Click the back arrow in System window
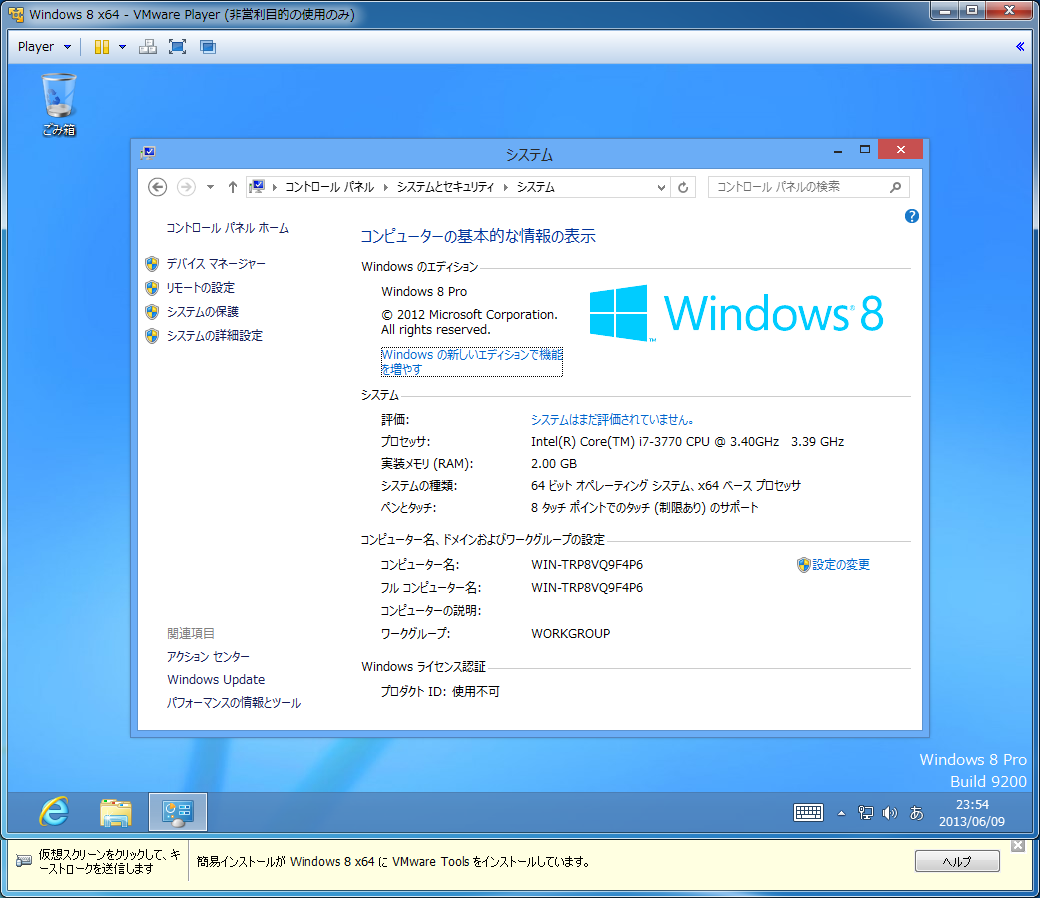Viewport: 1040px width, 898px height. coord(157,187)
